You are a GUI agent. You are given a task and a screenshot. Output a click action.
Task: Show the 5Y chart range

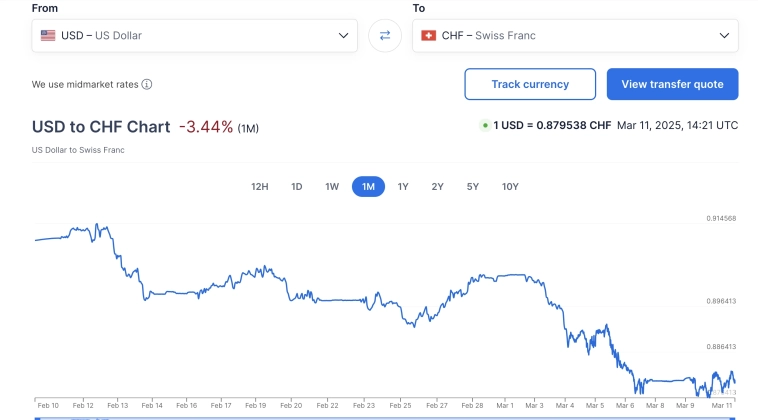pyautogui.click(x=473, y=186)
